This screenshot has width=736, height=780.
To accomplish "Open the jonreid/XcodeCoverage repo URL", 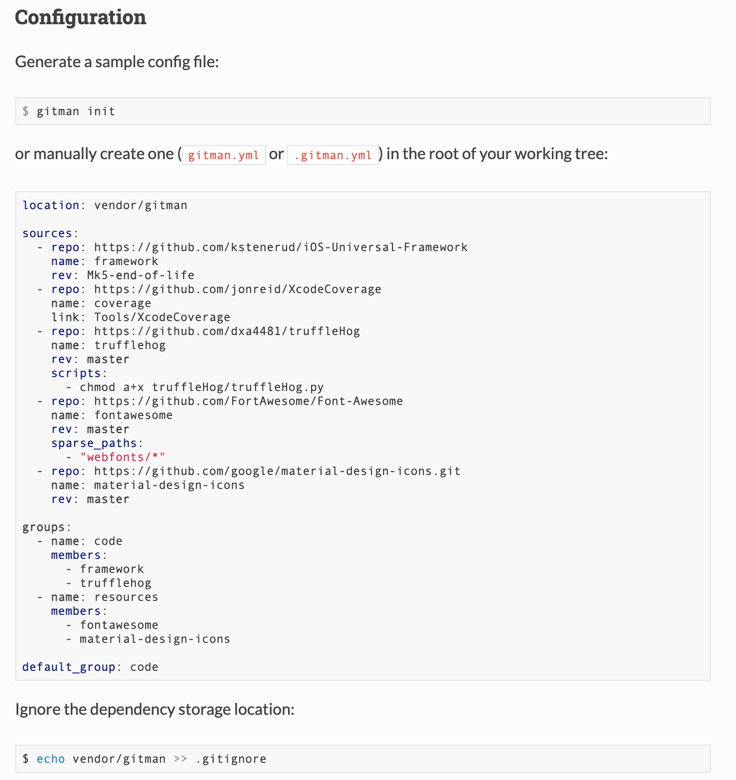I will point(237,289).
